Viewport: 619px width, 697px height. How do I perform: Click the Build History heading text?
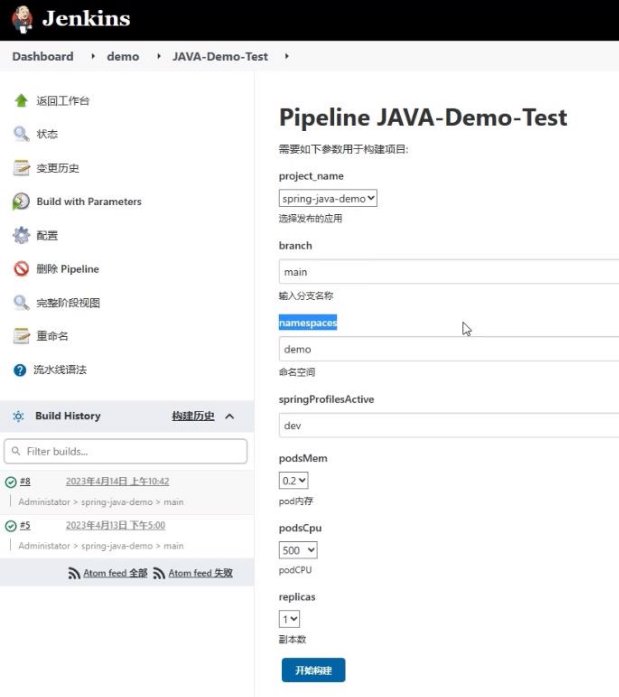[x=68, y=416]
